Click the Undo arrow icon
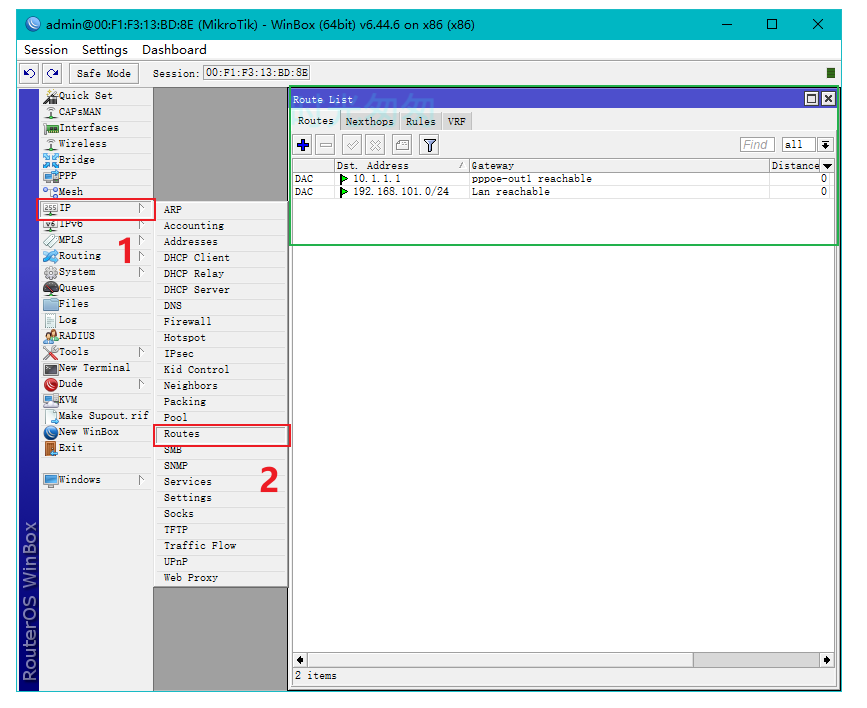Screen dimensions: 867x708 29,73
